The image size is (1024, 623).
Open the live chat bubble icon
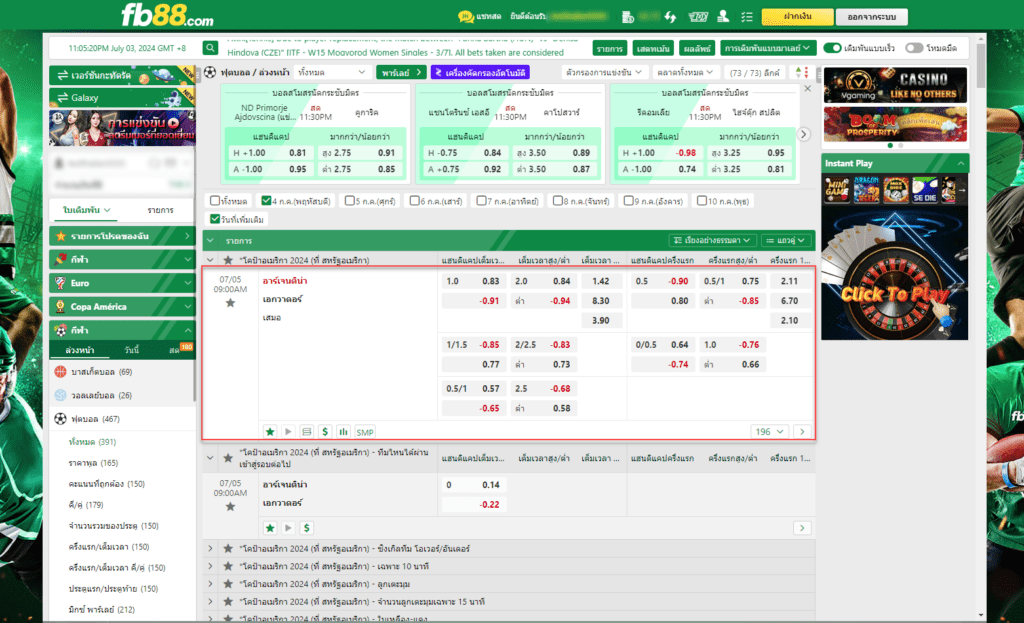466,16
